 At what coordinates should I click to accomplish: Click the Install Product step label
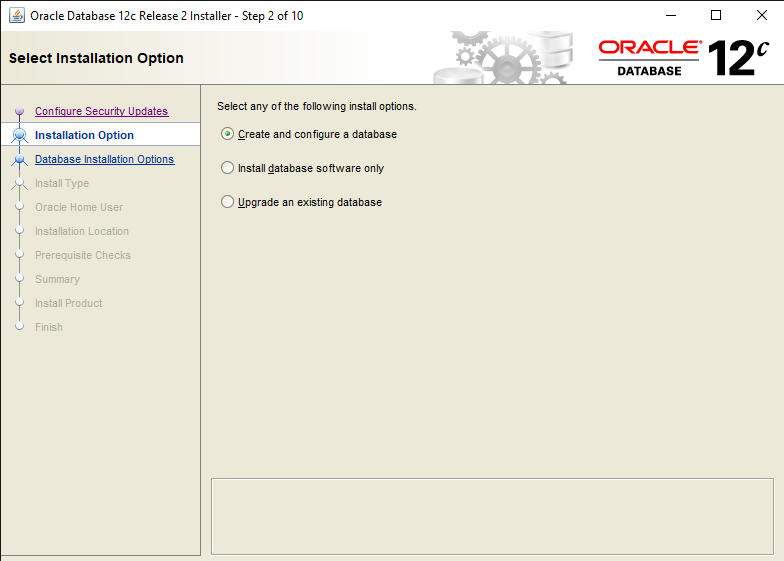[x=68, y=303]
